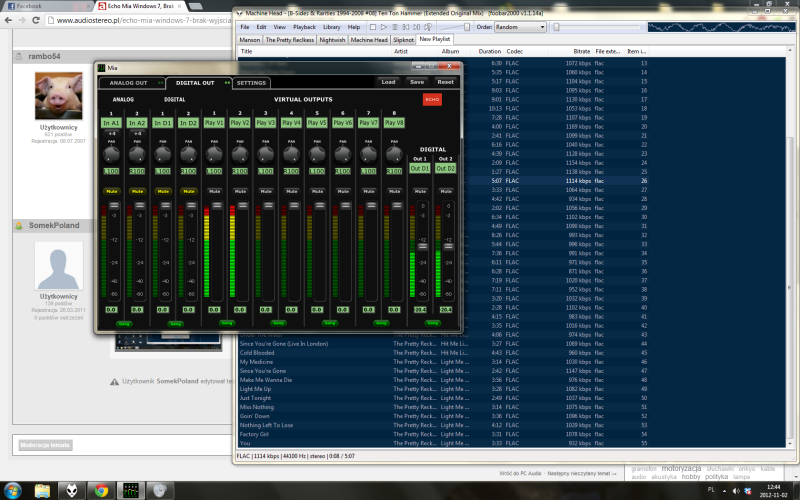Go back in Chrome browser
Screen dimensions: 800x500
click(x=8, y=20)
